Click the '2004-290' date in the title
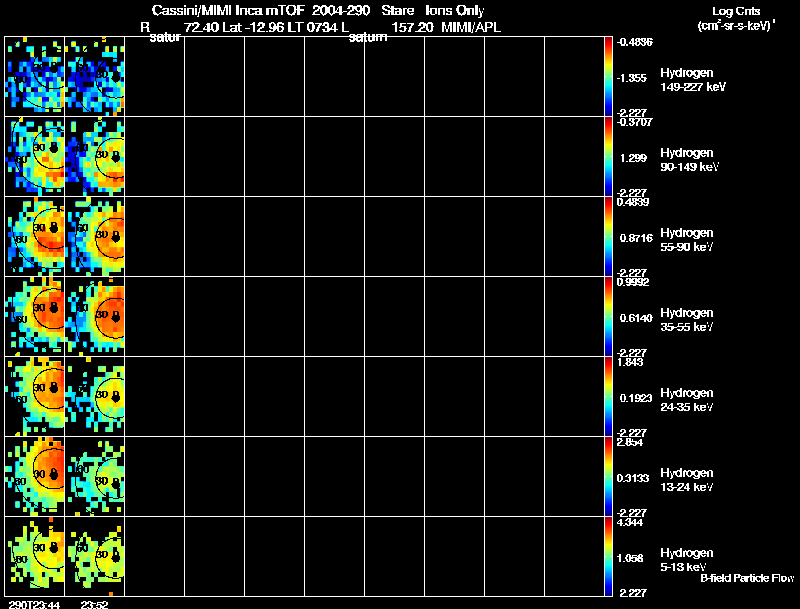Viewport: 800px width, 609px height. (x=341, y=10)
